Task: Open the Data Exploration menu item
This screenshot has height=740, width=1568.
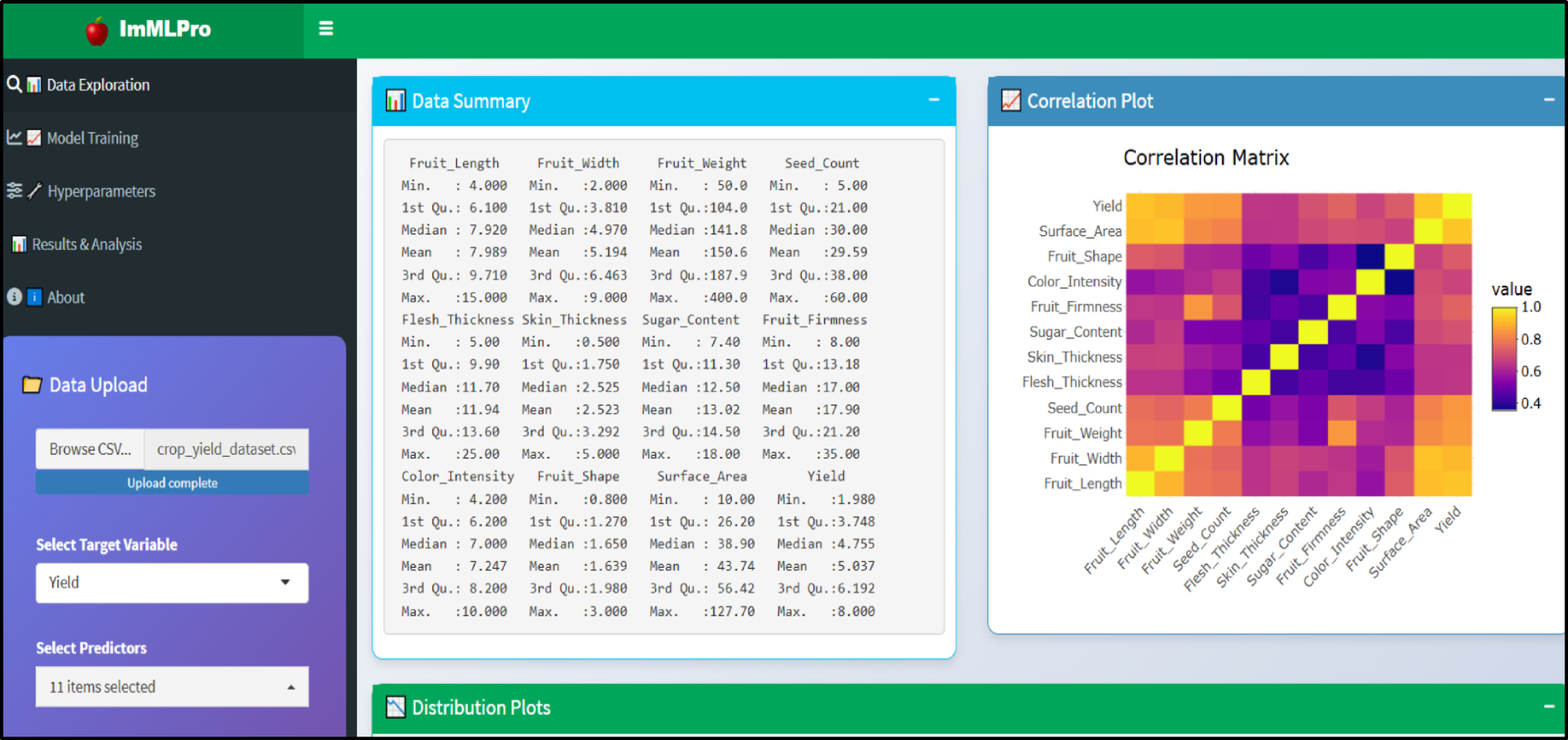Action: pos(98,85)
